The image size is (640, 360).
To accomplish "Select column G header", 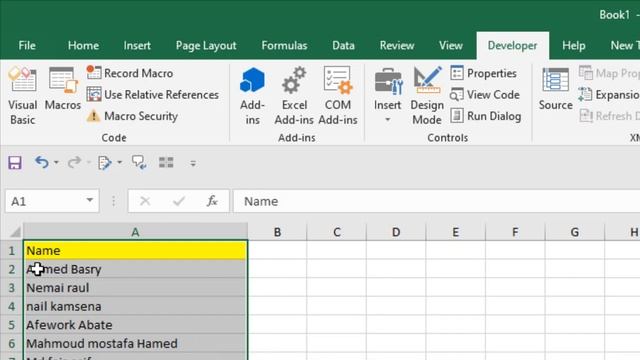I will (575, 232).
